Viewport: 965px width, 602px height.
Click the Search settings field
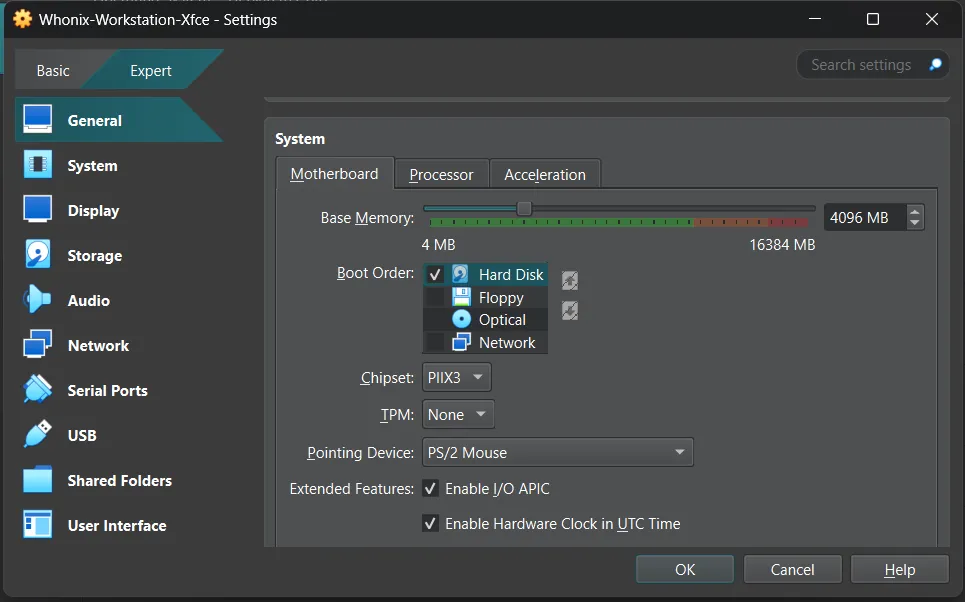(x=862, y=65)
